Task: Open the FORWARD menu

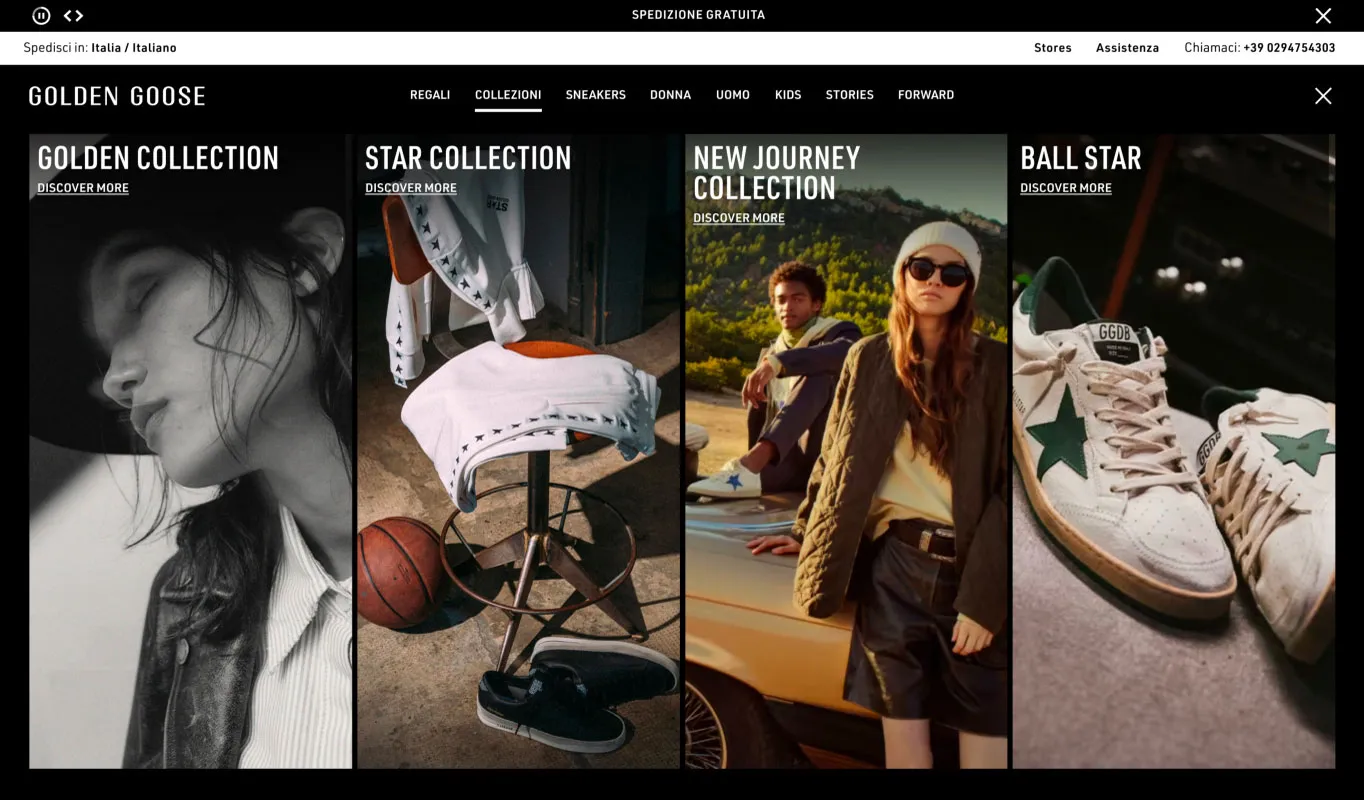Action: pyautogui.click(x=926, y=94)
